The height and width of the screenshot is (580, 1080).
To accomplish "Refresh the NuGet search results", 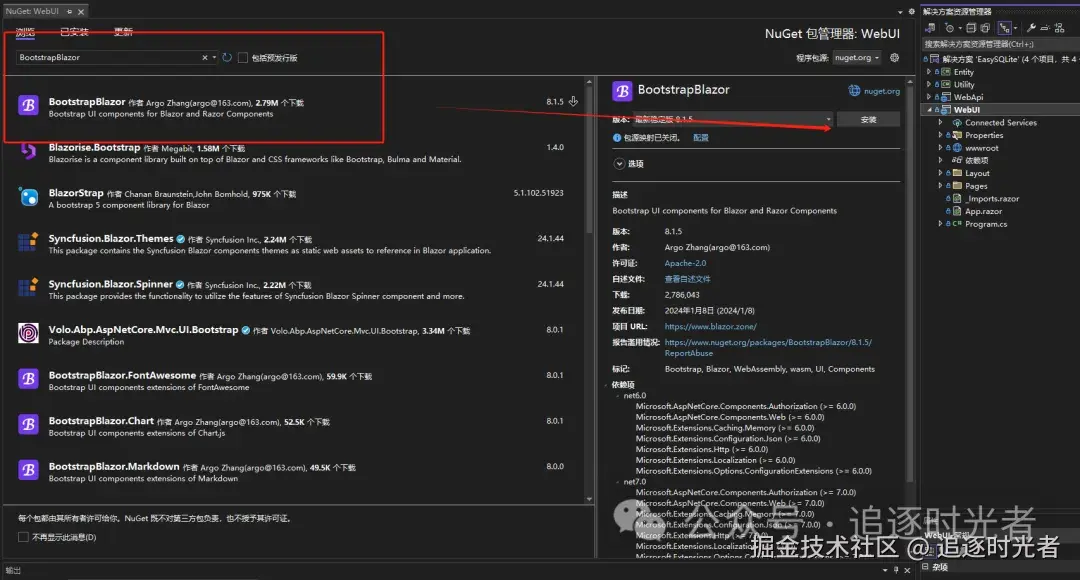I will (227, 57).
